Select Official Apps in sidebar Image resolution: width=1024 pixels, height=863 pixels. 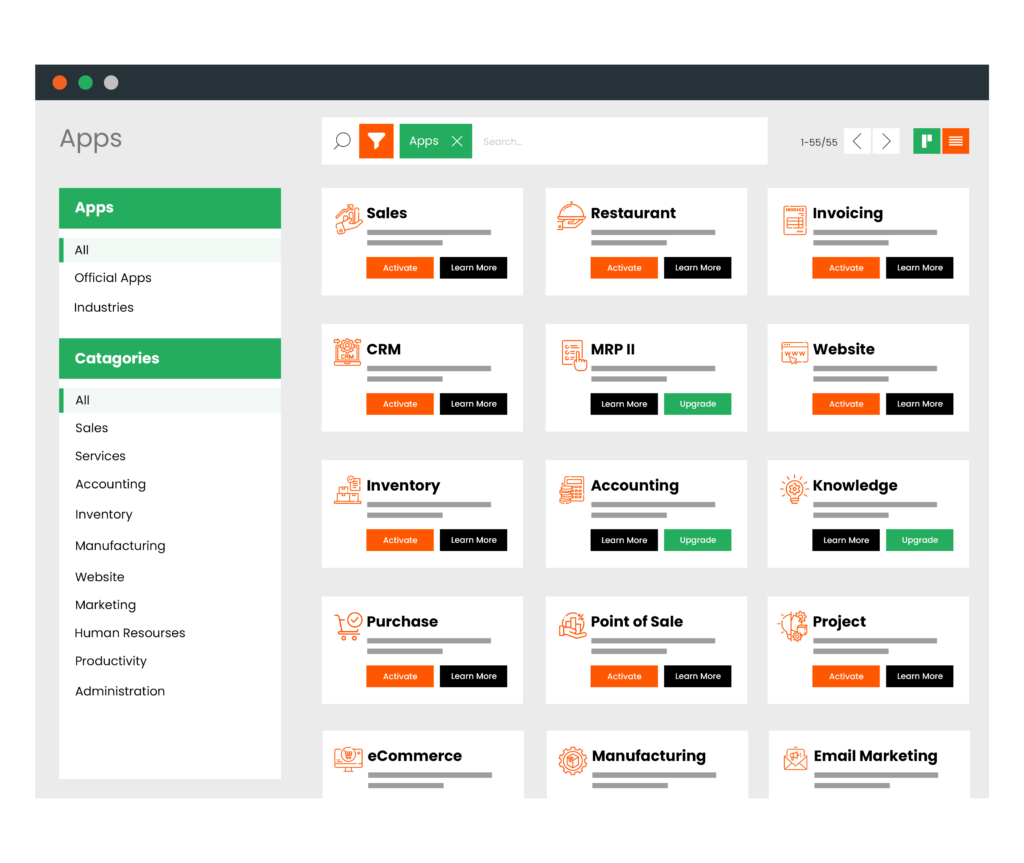113,278
